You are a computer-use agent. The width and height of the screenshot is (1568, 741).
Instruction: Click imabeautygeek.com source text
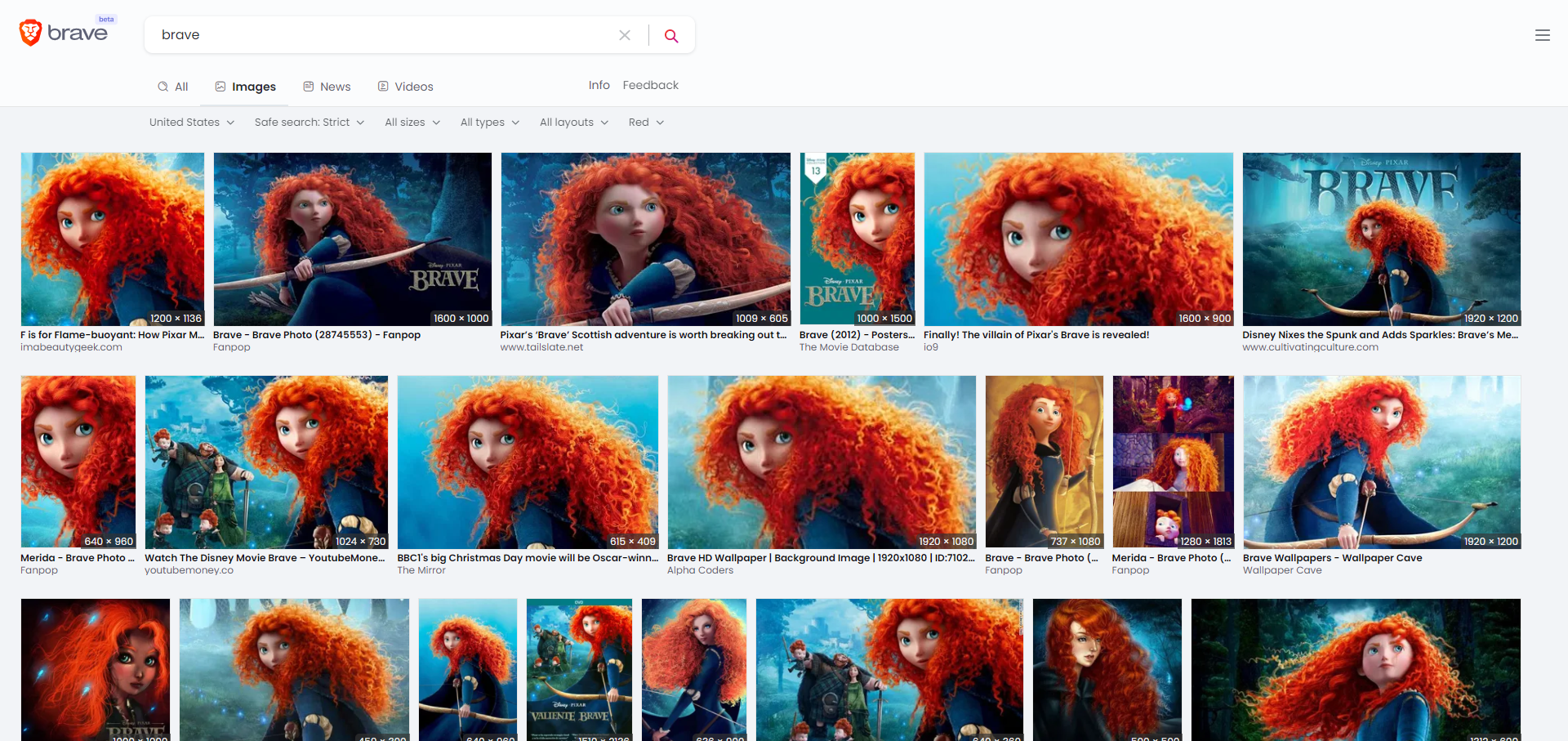[x=71, y=347]
